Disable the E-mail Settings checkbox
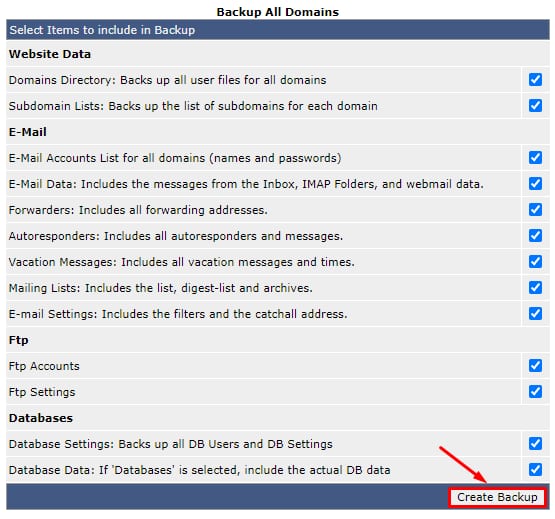The width and height of the screenshot is (555, 519). pos(535,314)
